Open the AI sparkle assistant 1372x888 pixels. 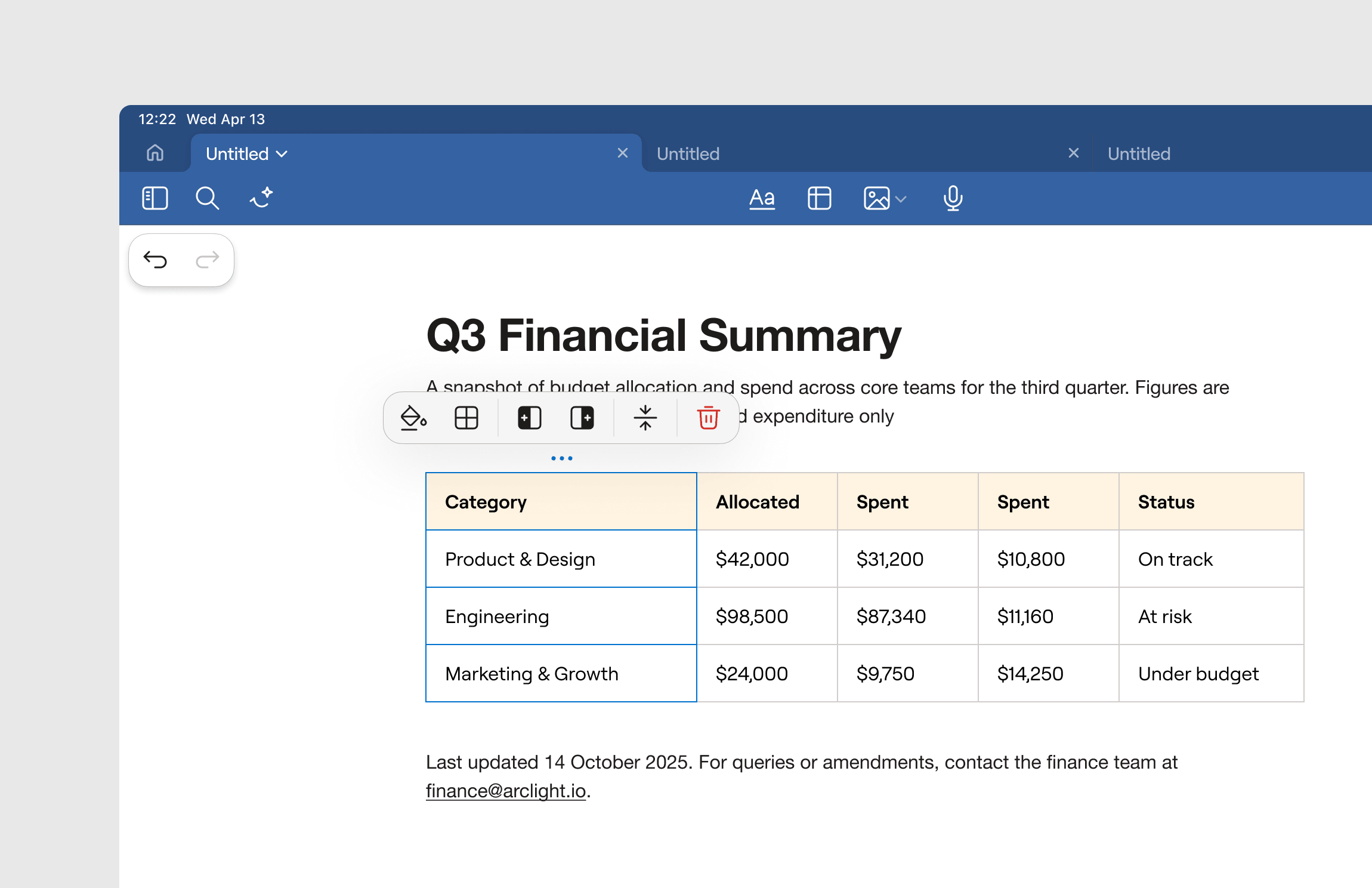tap(261, 198)
